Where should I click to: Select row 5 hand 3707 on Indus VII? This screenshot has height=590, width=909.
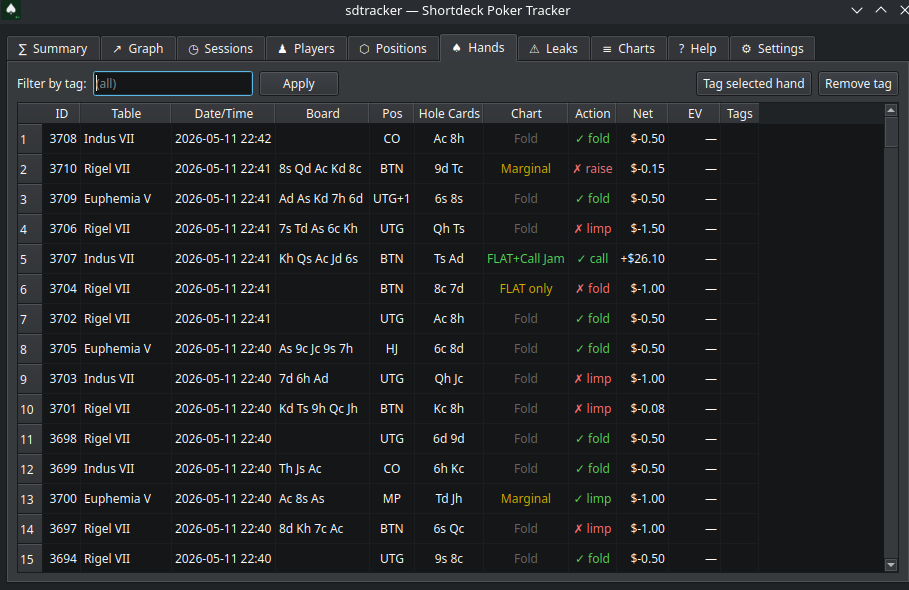pos(388,258)
